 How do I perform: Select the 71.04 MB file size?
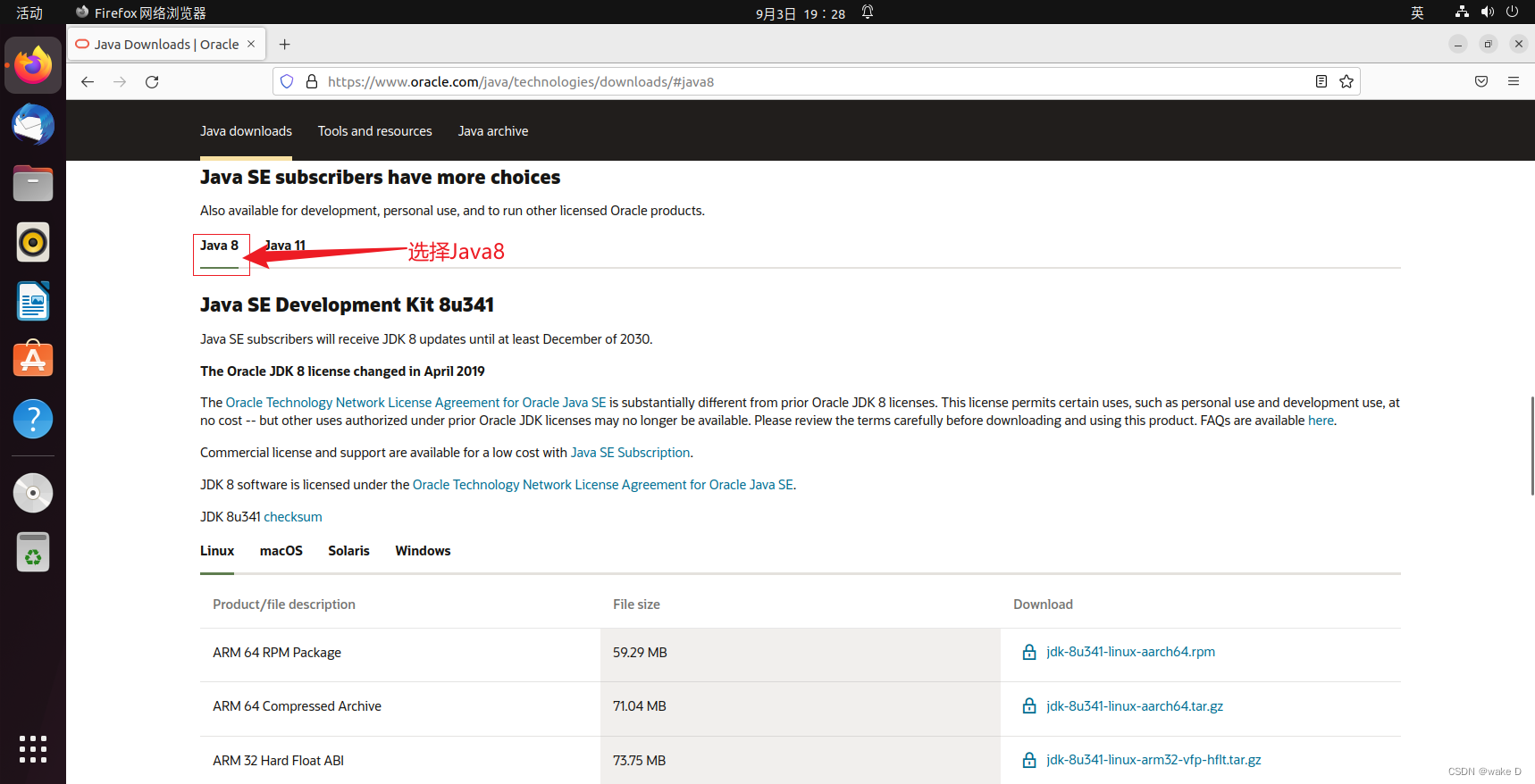(640, 706)
